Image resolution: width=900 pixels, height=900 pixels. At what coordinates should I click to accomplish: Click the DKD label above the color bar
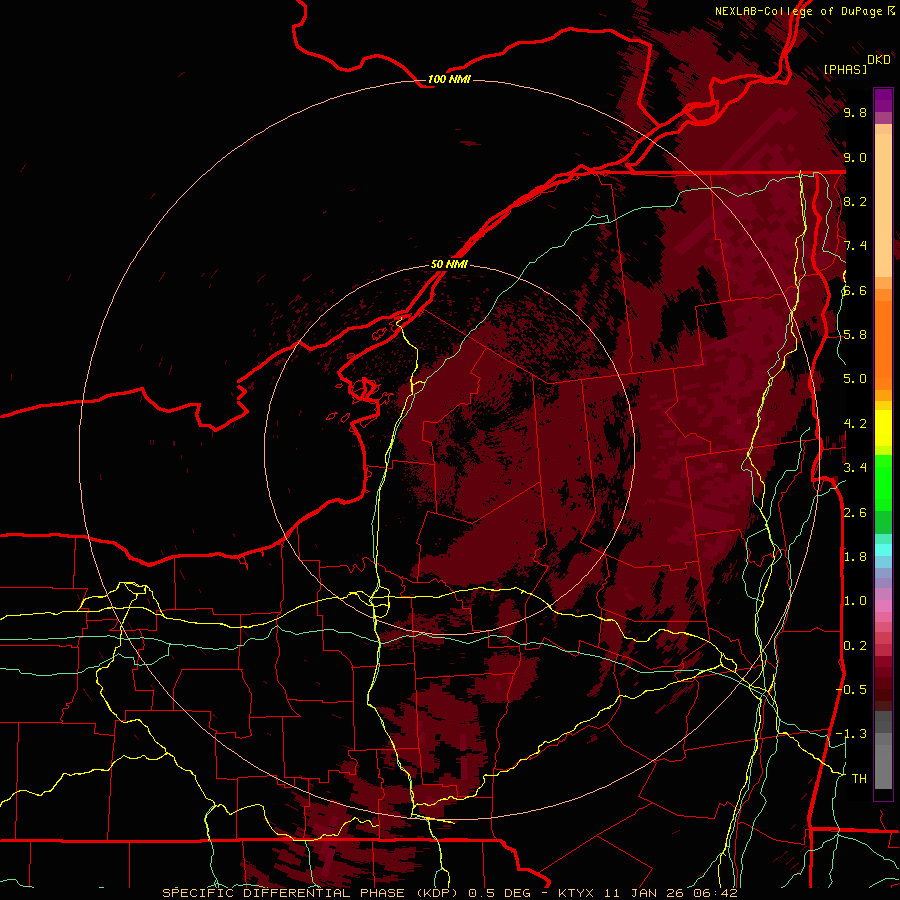(878, 60)
